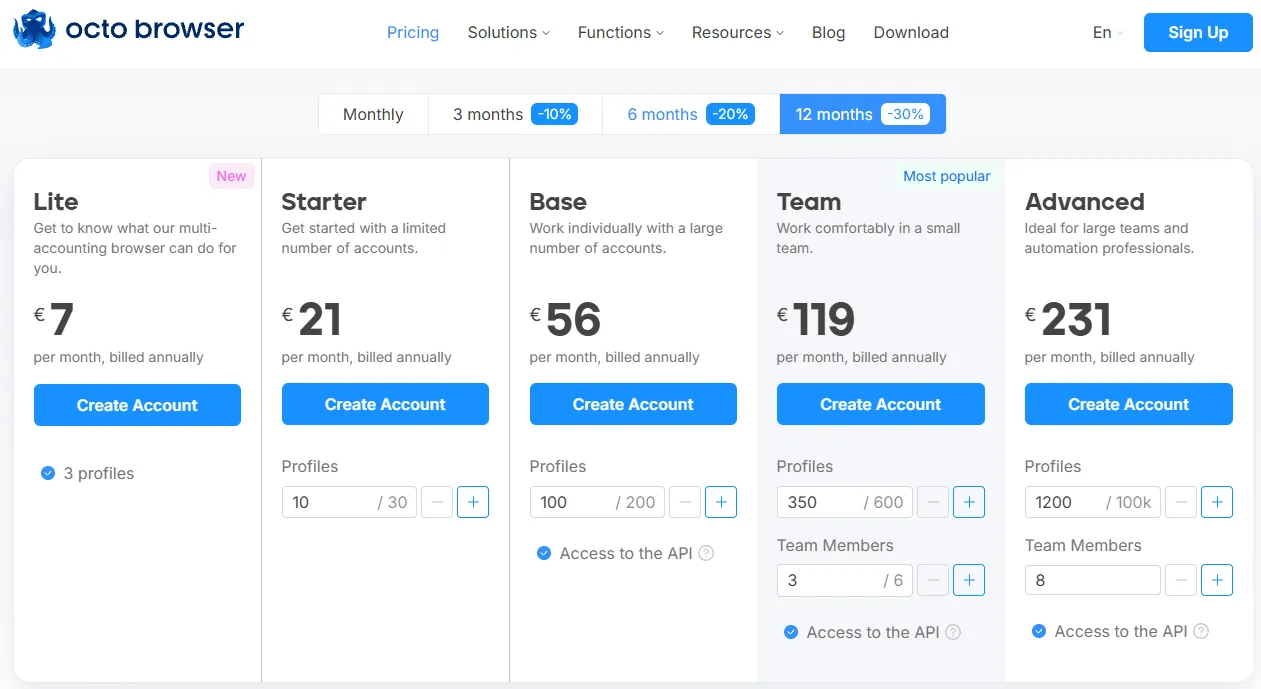Open the En language selector

[1106, 32]
